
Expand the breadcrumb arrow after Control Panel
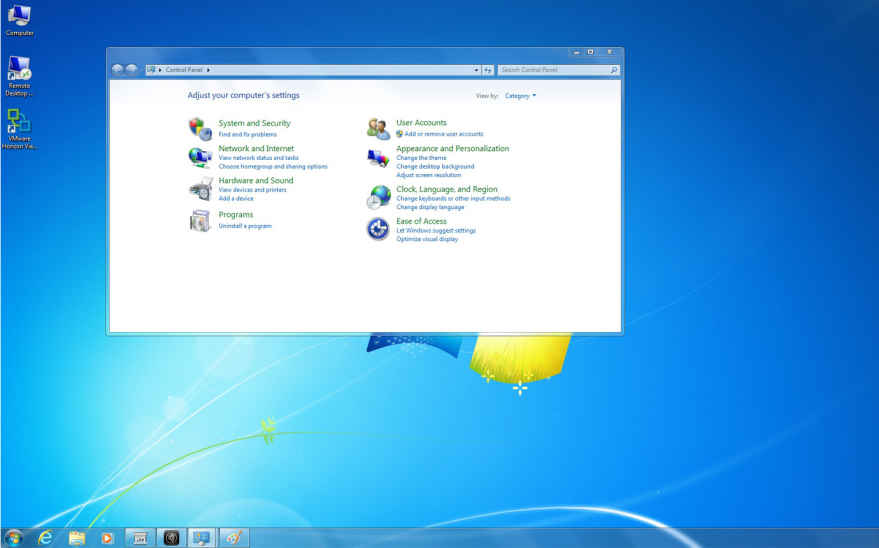209,70
